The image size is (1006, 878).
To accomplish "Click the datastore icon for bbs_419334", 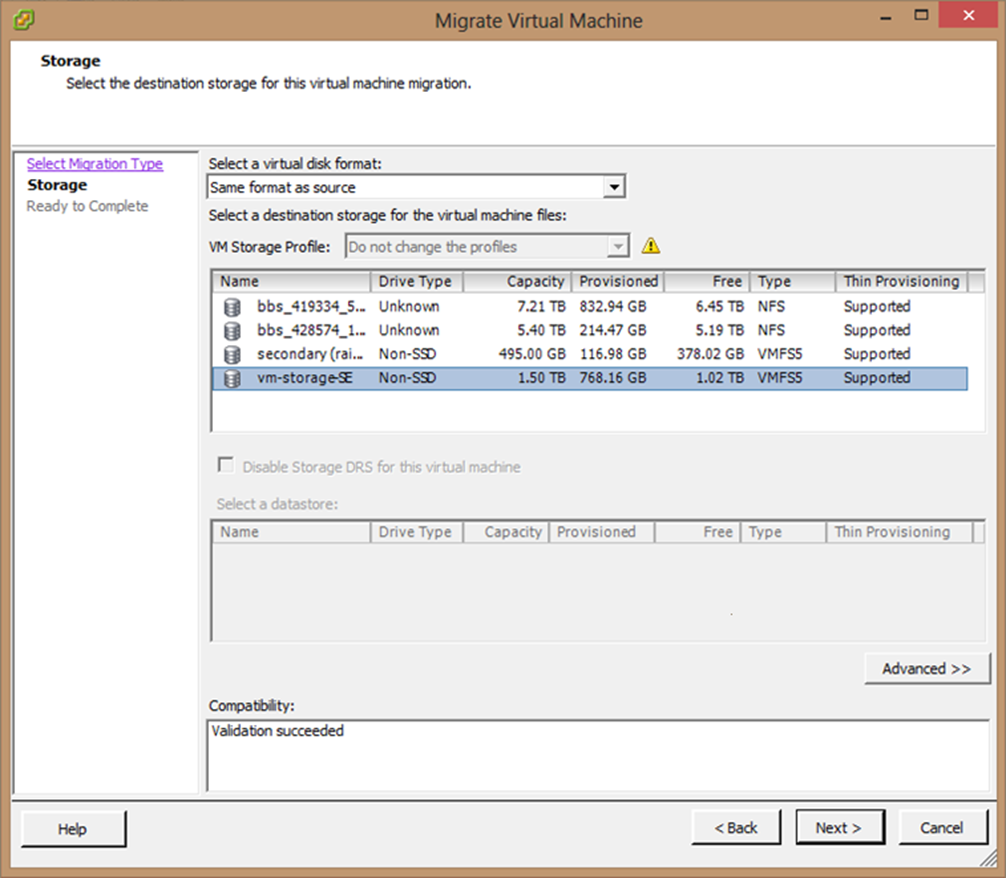I will click(232, 307).
